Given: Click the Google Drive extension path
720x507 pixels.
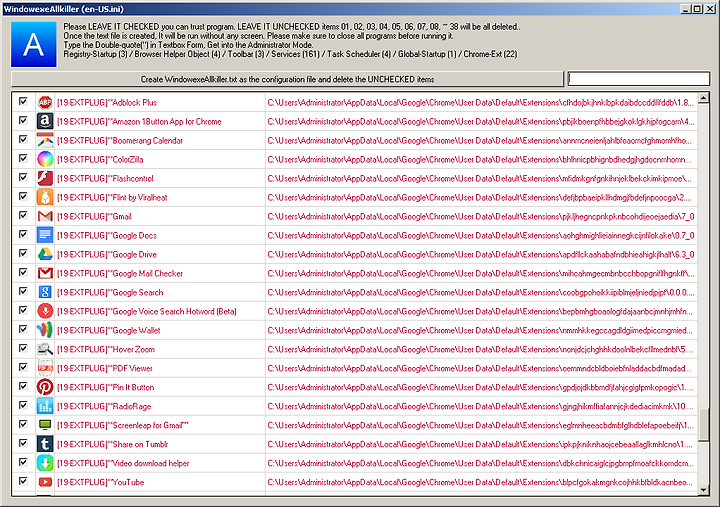Looking at the screenshot, I should click(x=481, y=254).
